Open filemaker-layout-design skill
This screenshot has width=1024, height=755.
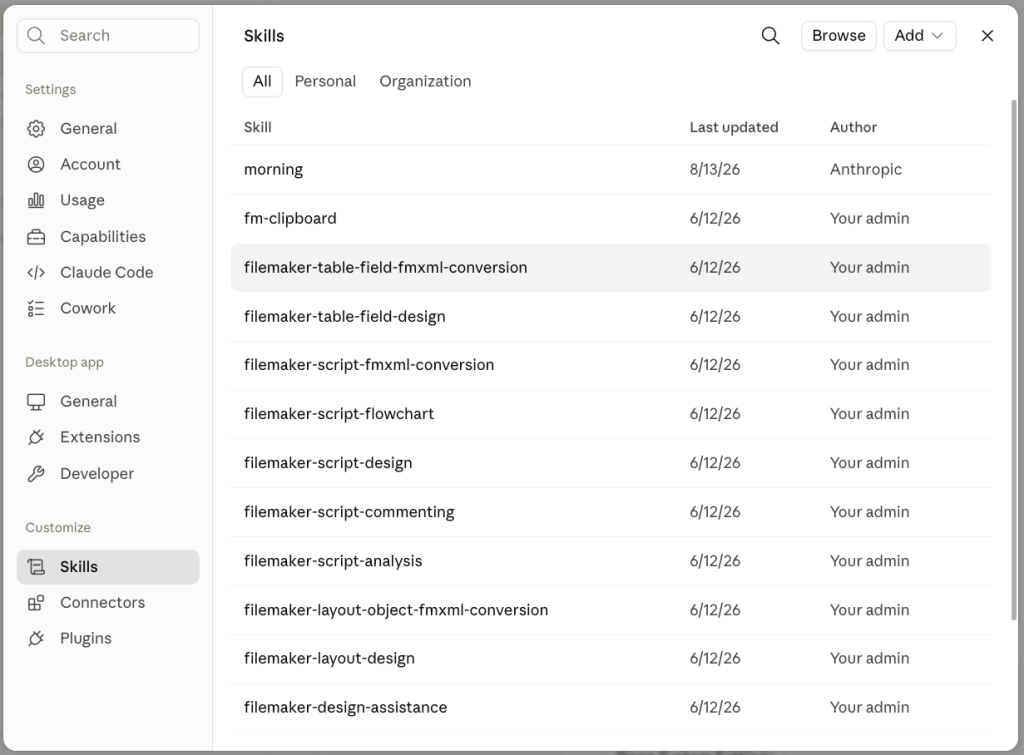[x=611, y=658]
